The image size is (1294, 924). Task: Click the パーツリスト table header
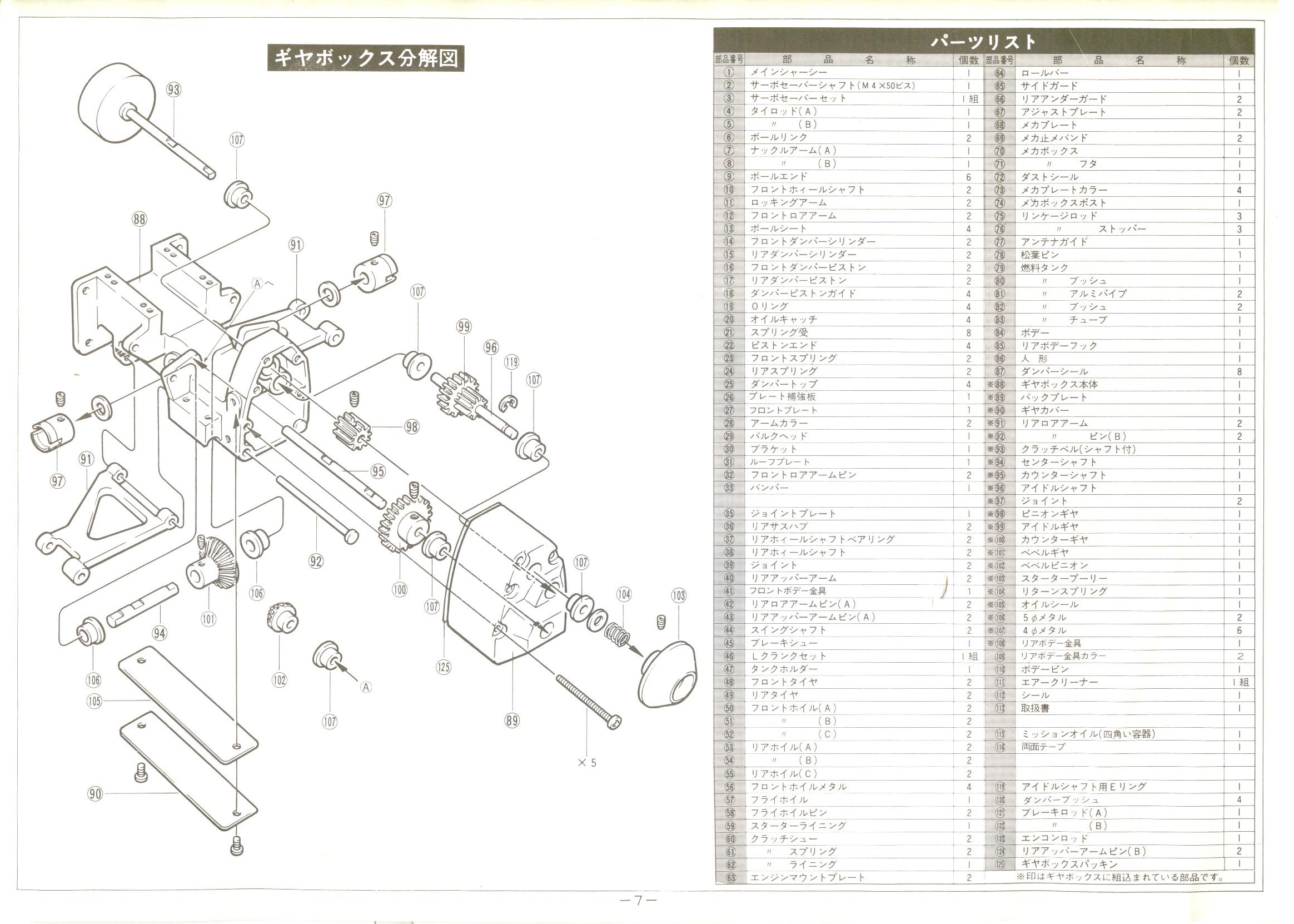tap(983, 41)
